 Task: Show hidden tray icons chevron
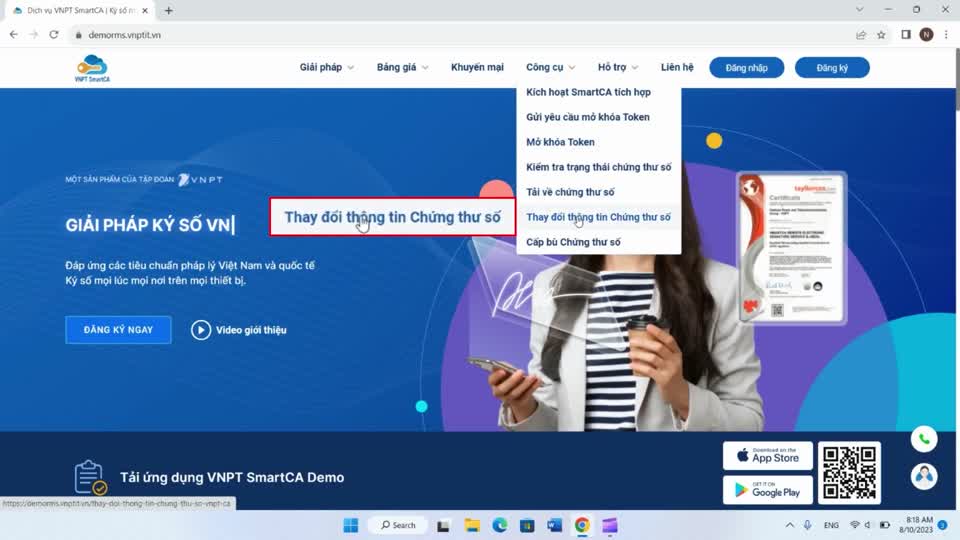(790, 525)
